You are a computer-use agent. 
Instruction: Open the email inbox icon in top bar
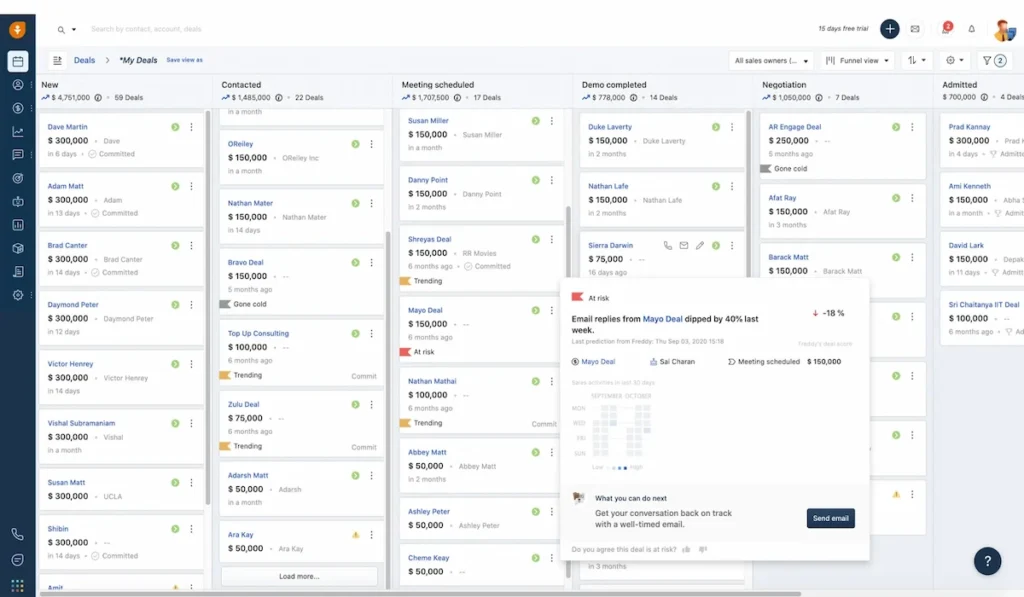pos(914,29)
